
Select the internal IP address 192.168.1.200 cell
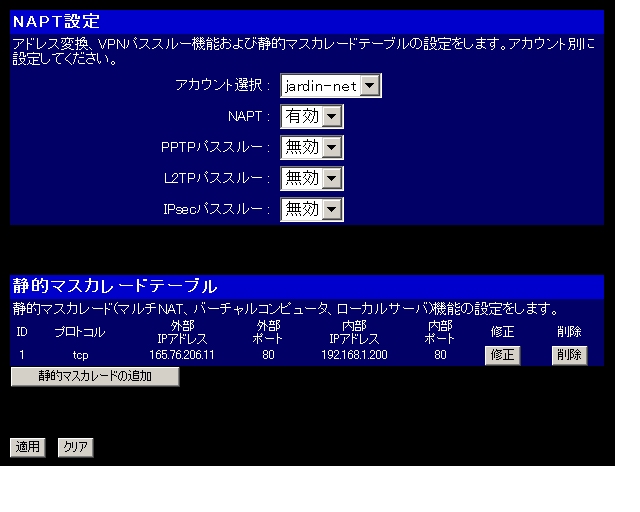354,355
